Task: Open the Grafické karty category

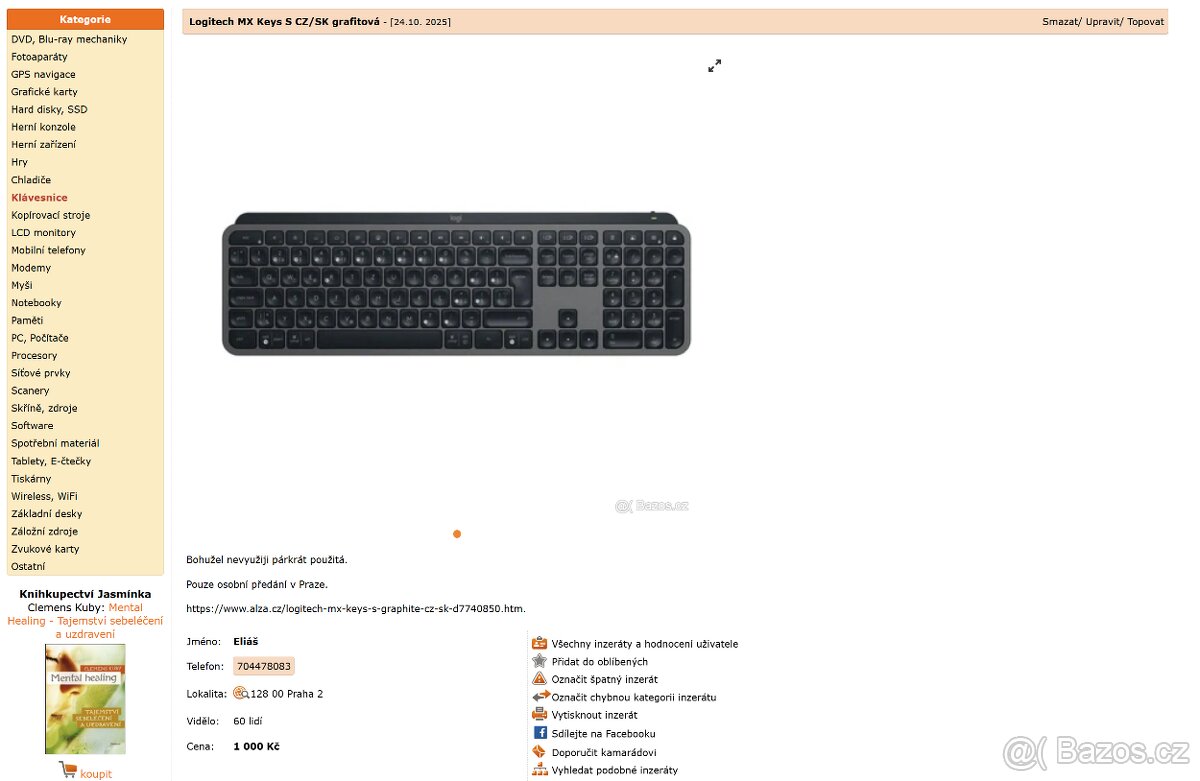Action: (44, 92)
